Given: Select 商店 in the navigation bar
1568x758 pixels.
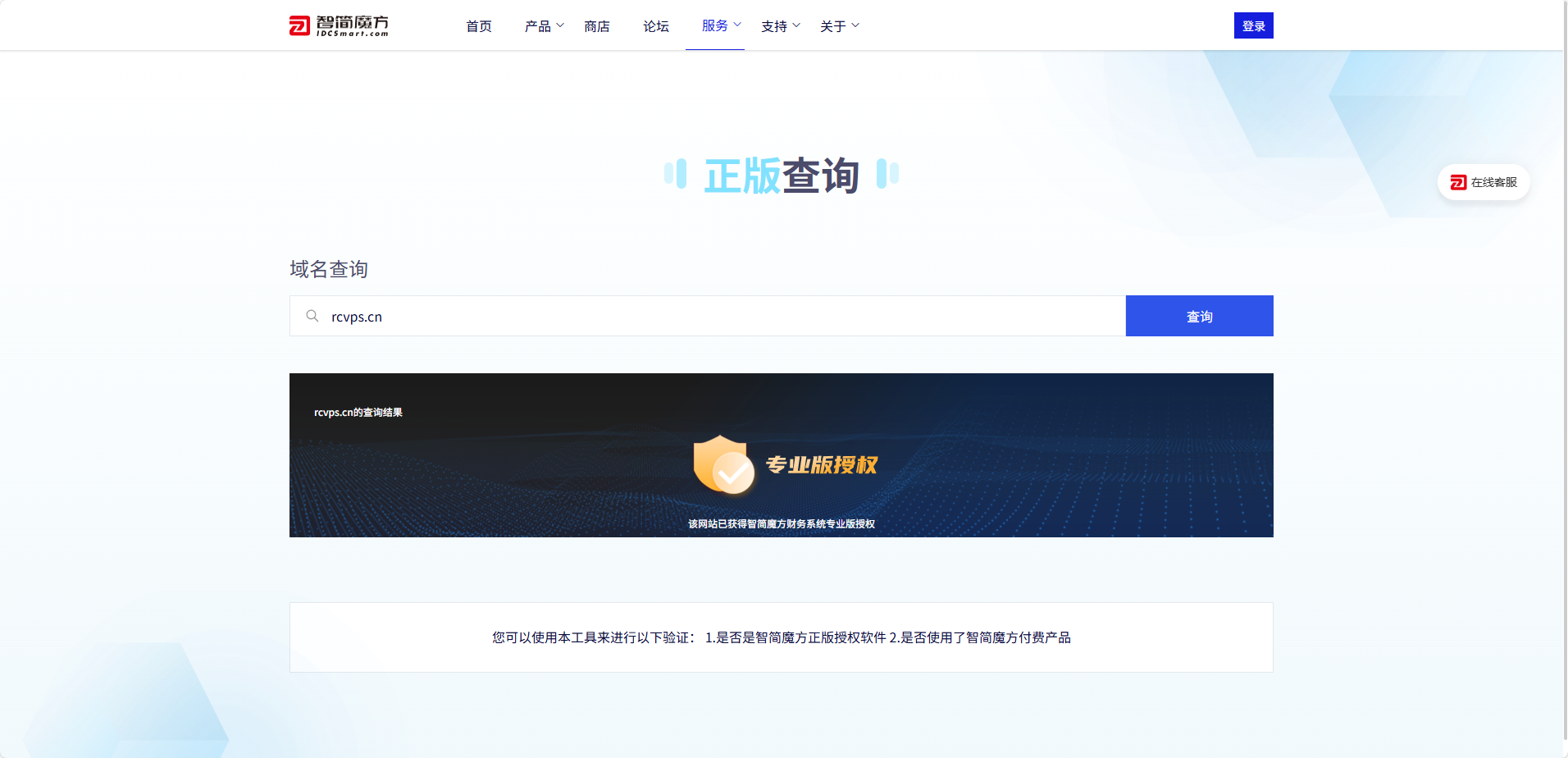Looking at the screenshot, I should click(597, 25).
